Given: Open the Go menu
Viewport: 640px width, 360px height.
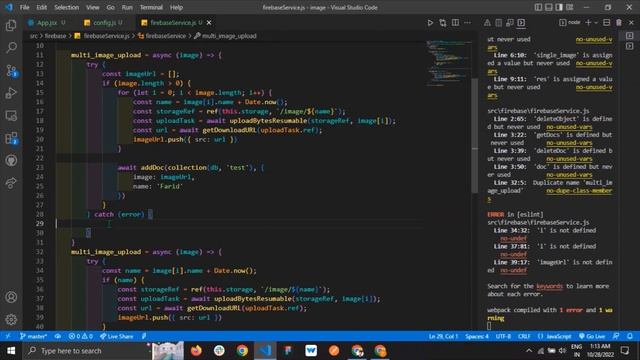Looking at the screenshot, I should coord(110,7).
